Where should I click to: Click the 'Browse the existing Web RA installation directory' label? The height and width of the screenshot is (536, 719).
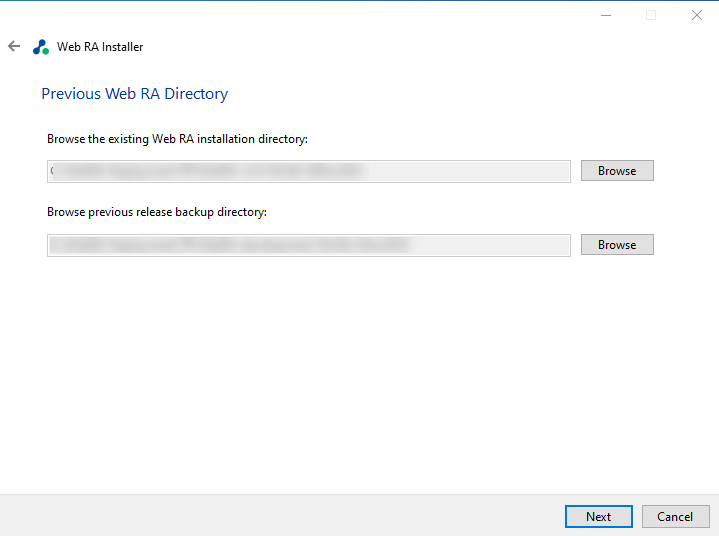coord(177,139)
